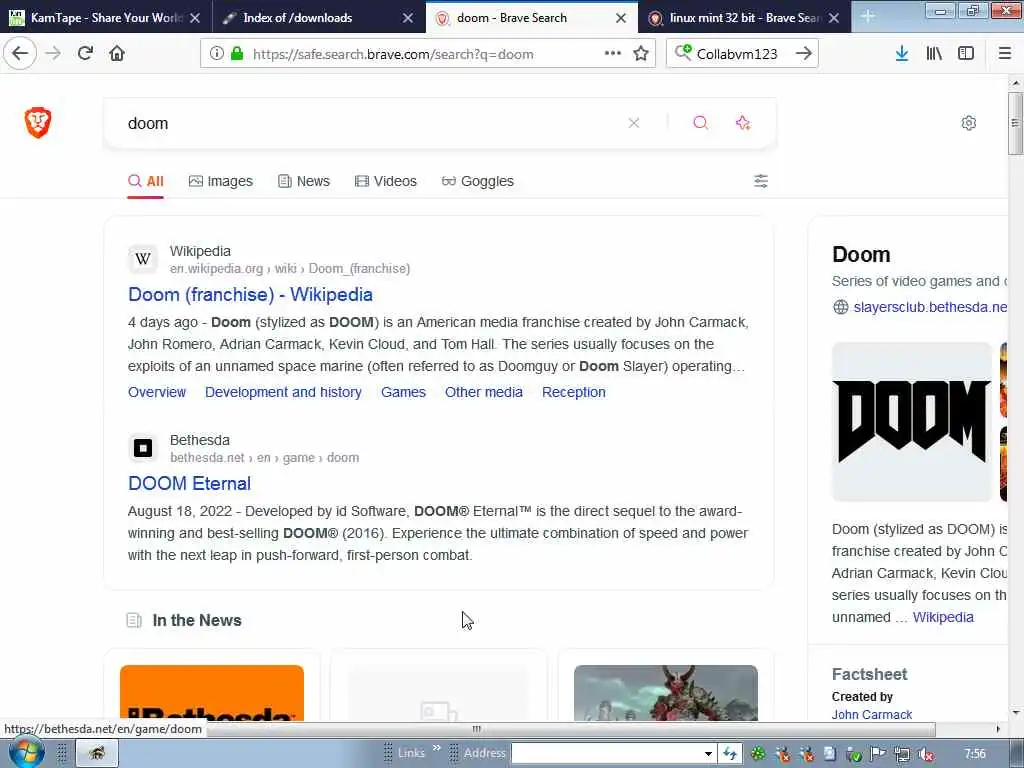This screenshot has width=1024, height=768.
Task: Select the Goggles search tab
Action: click(x=477, y=181)
